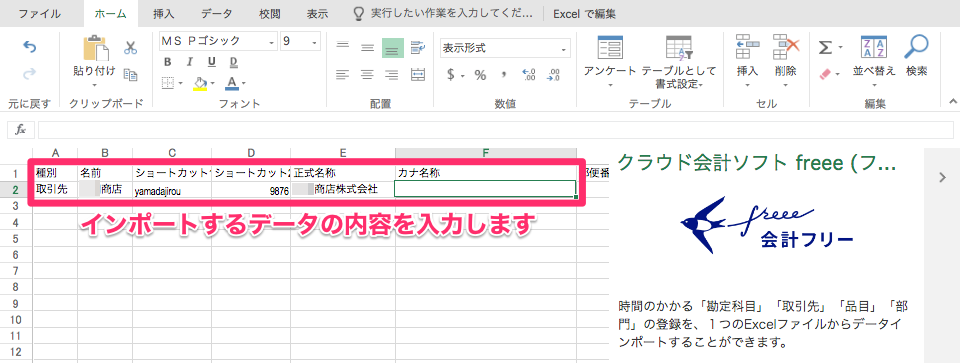
Task: Toggle italic formatting
Action: (x=190, y=61)
